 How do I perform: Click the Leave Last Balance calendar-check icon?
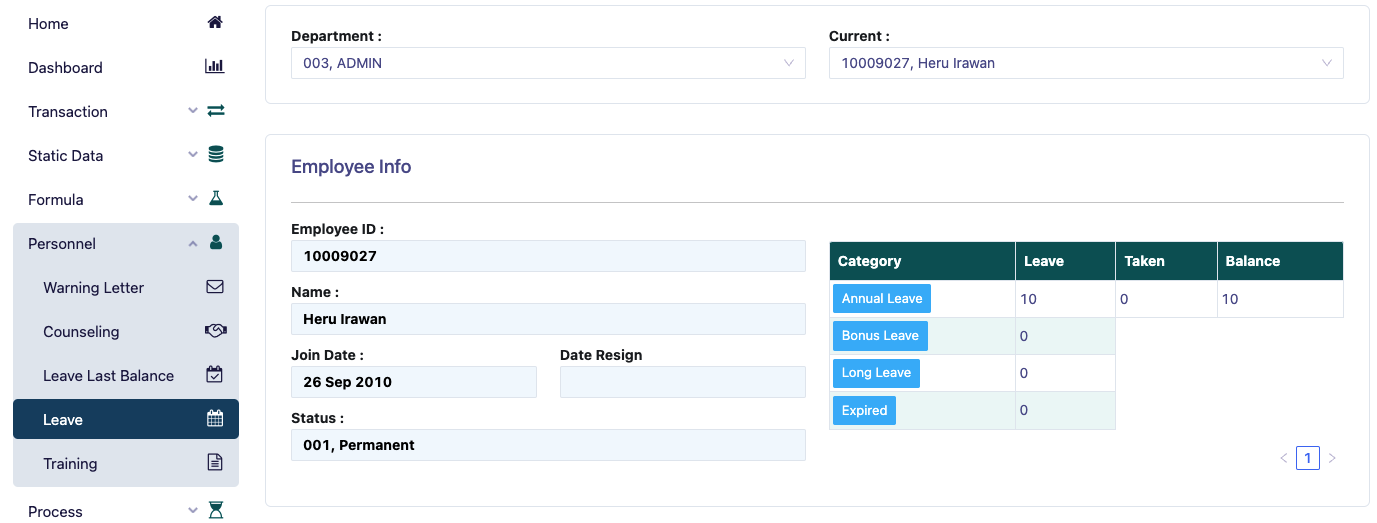(x=215, y=375)
